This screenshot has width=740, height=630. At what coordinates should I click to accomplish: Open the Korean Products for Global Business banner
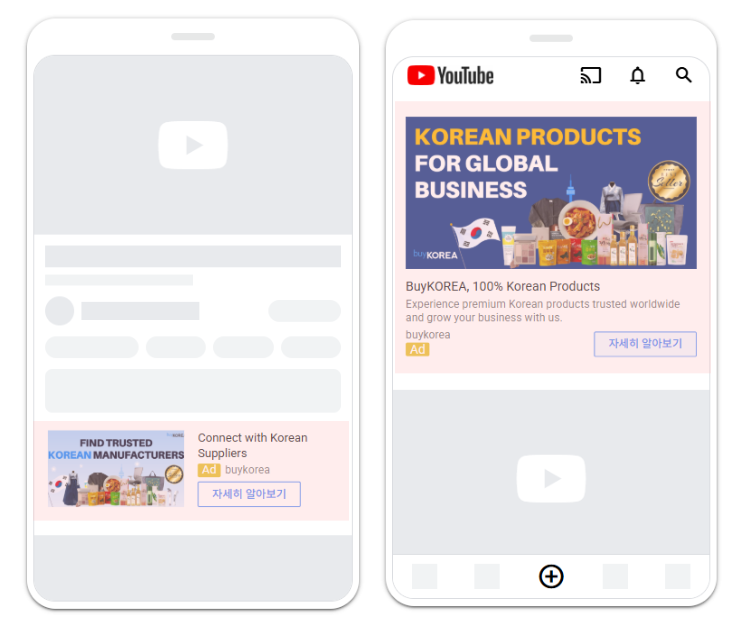(x=551, y=193)
